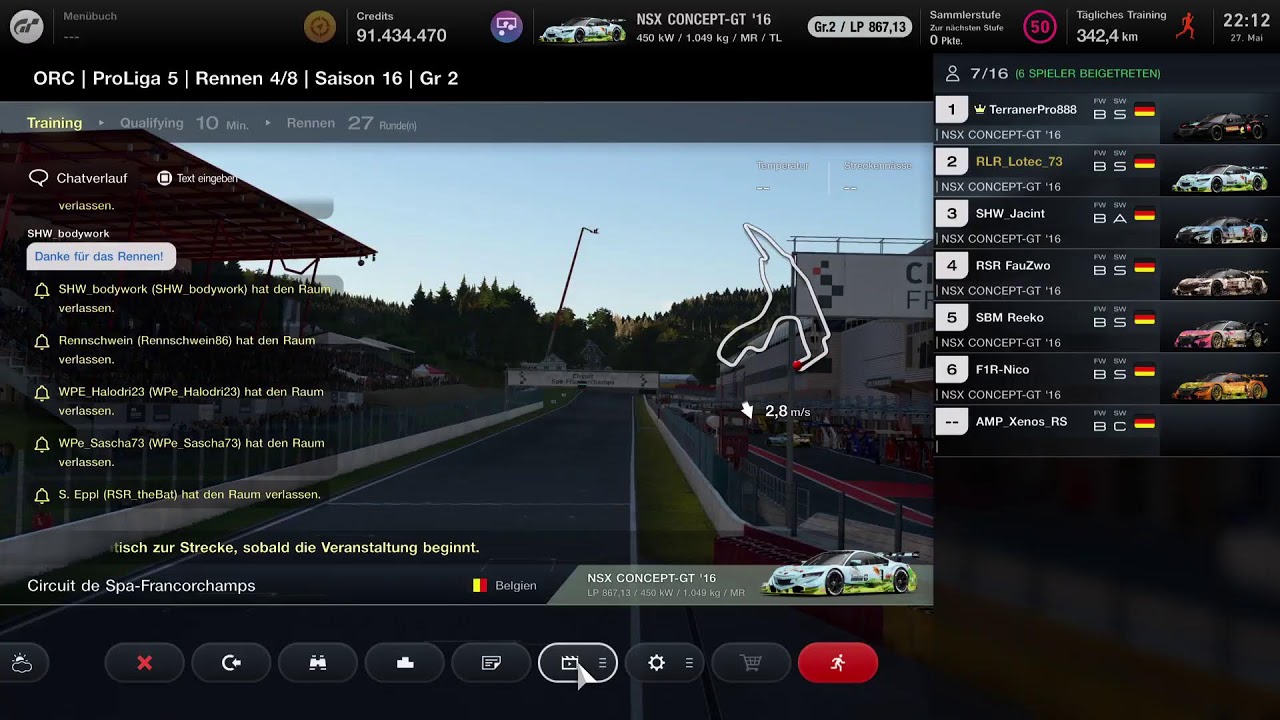
Task: Click the Chatverlauf speech bubble icon
Action: point(39,178)
